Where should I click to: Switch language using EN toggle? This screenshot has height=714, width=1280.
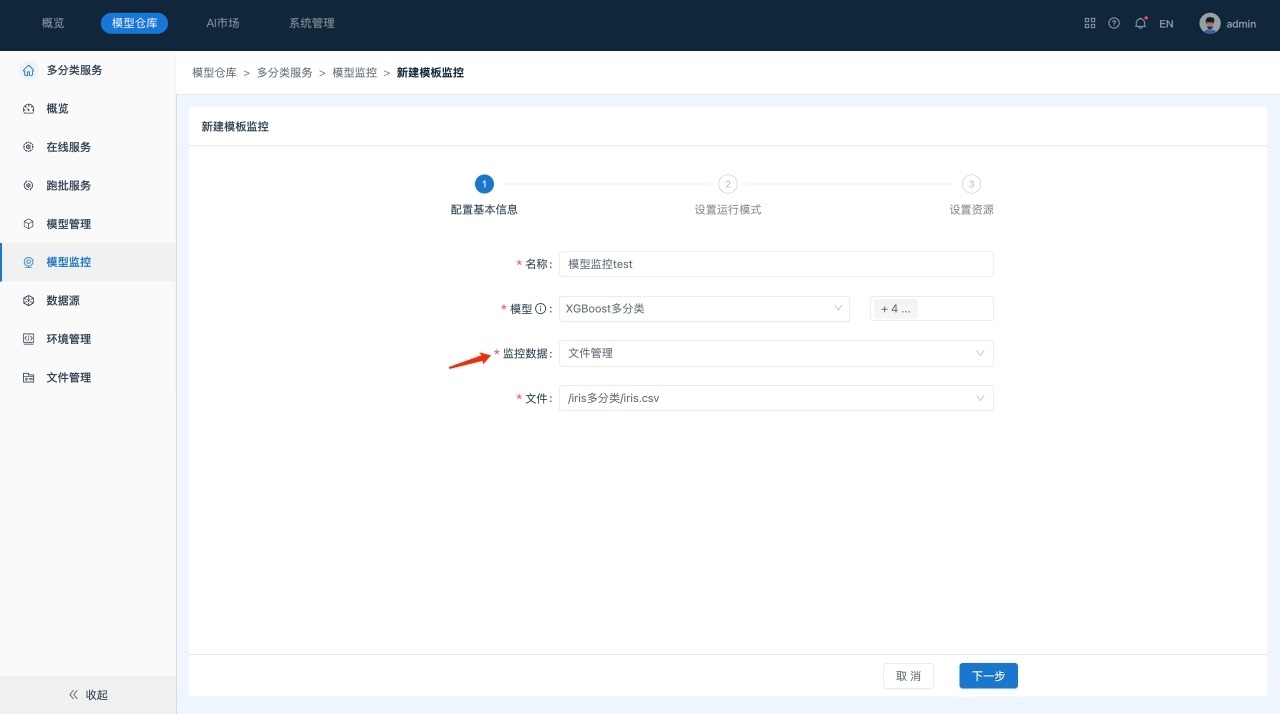[1166, 24]
